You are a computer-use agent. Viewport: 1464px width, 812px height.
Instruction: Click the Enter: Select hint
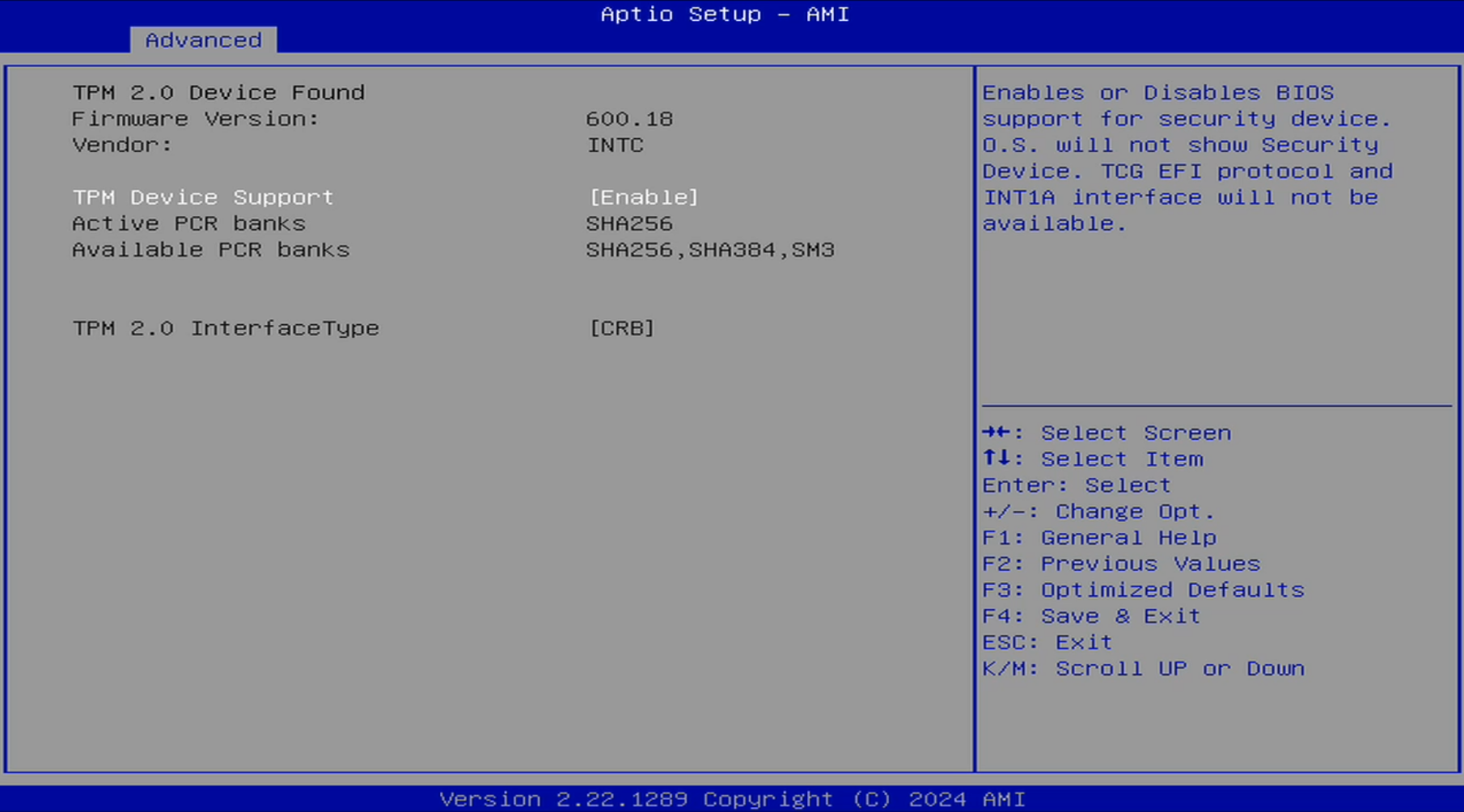pyautogui.click(x=1077, y=485)
